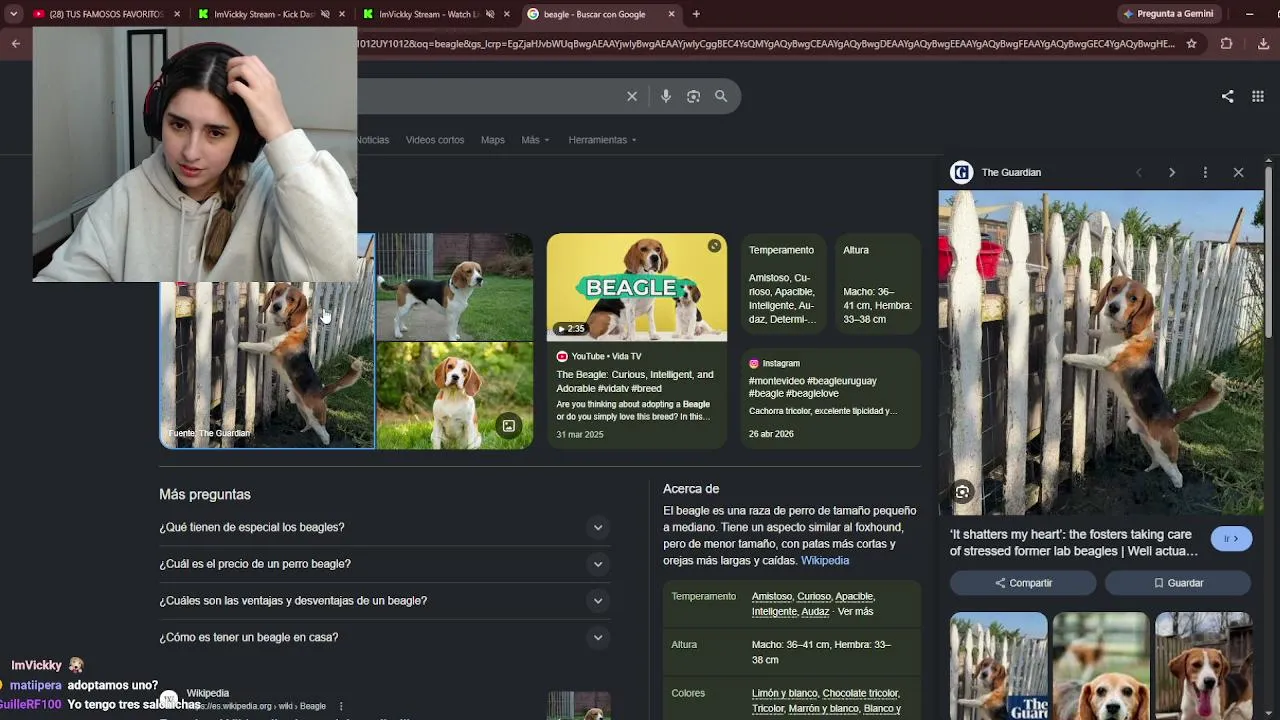Click the Ir button in the image panel
The height and width of the screenshot is (720, 1280).
click(x=1231, y=539)
